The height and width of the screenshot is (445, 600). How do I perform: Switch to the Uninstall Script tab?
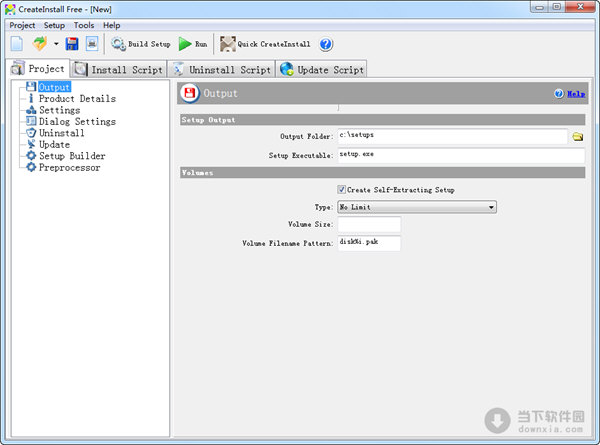[x=222, y=69]
